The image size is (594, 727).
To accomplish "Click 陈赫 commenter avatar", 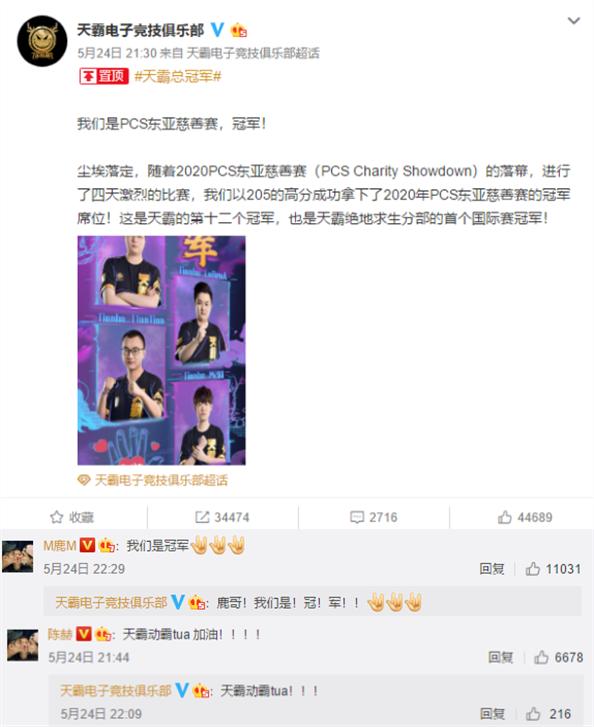I will tap(22, 645).
